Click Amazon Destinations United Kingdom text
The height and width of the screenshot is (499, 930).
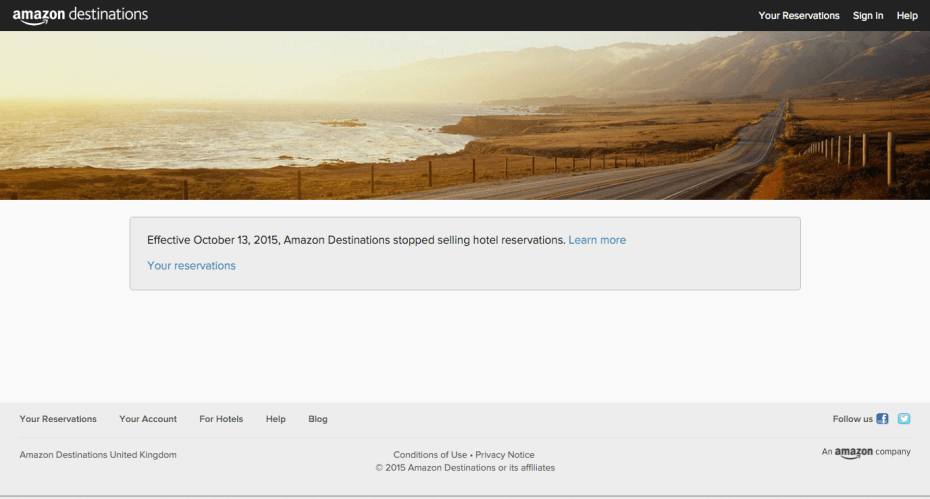(98, 455)
